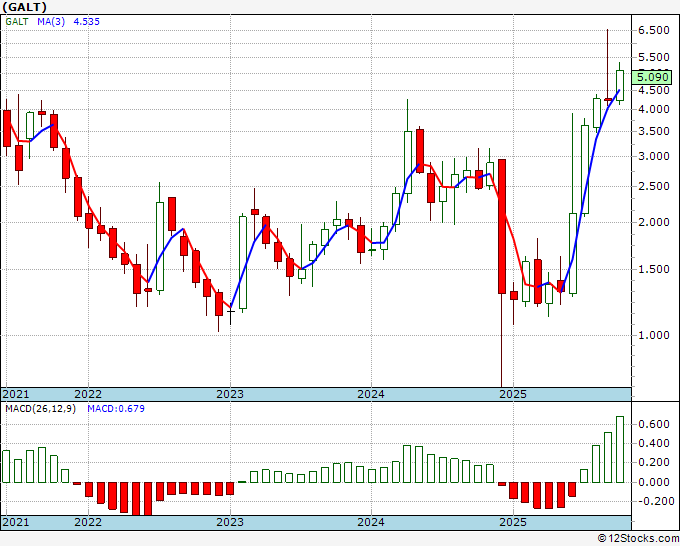Screen dimensions: 680x546
Task: Click 2025 on the MACD timeline
Action: coord(513,522)
